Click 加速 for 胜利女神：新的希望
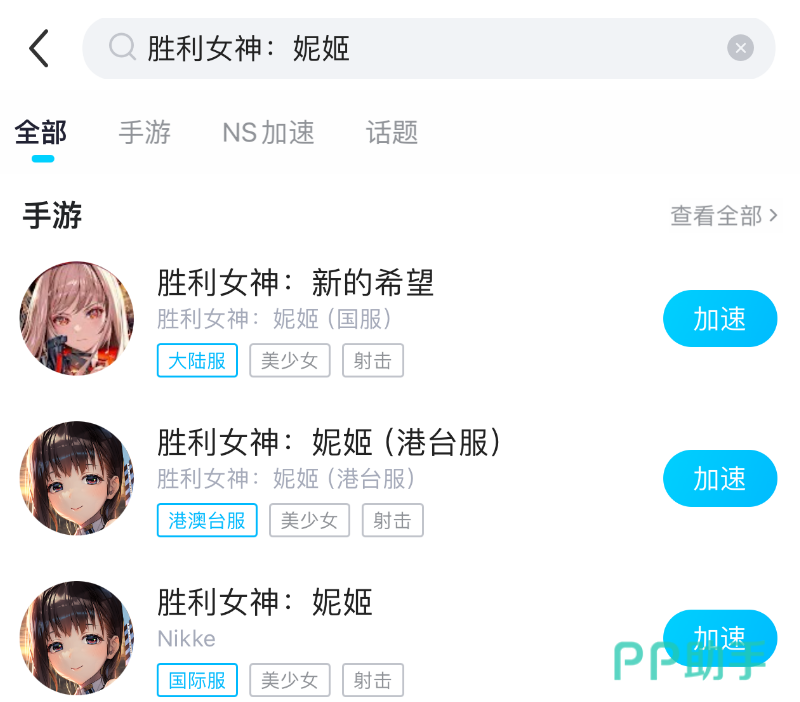The width and height of the screenshot is (800, 702). click(x=720, y=319)
